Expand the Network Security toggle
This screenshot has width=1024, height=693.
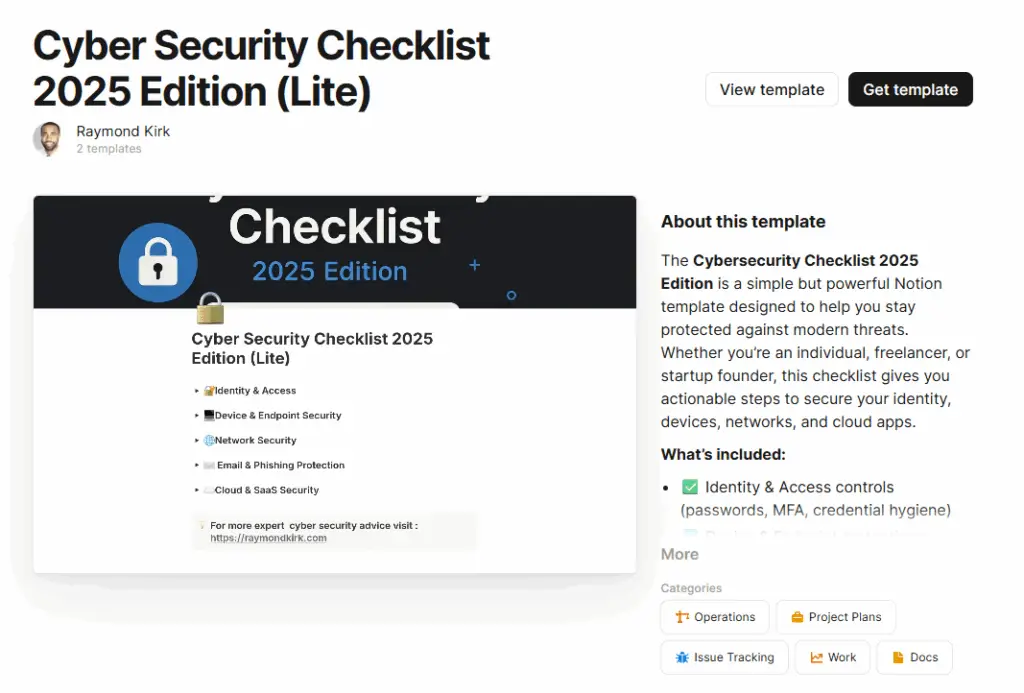click(x=197, y=441)
